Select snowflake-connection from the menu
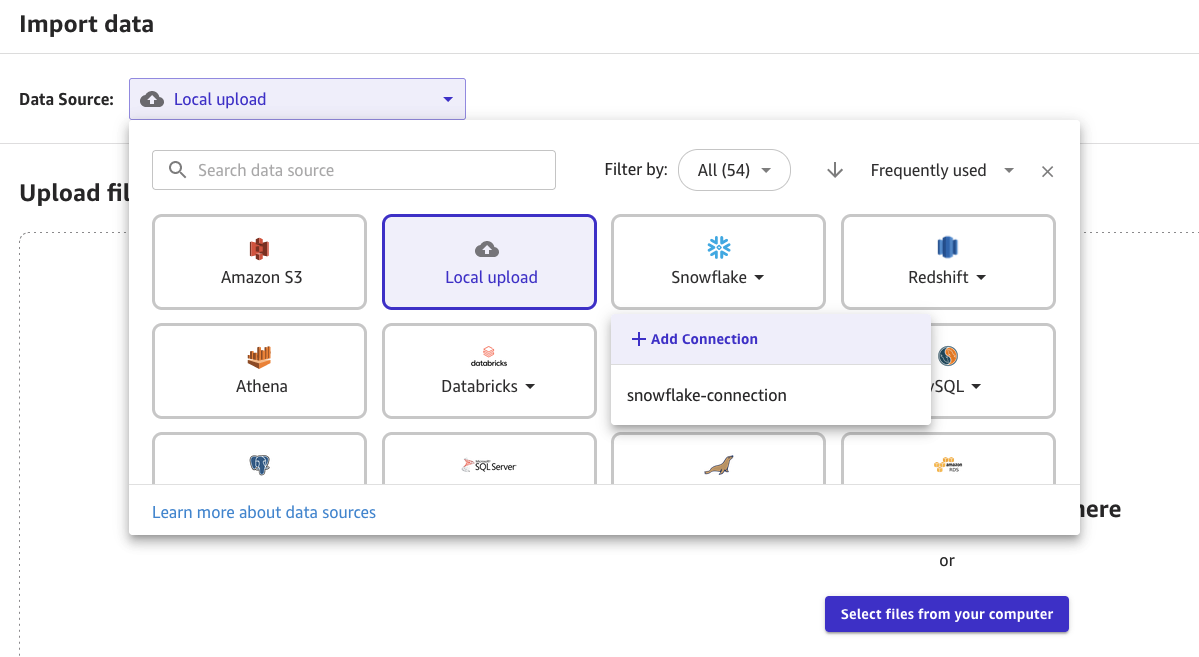The height and width of the screenshot is (657, 1199). pos(771,395)
